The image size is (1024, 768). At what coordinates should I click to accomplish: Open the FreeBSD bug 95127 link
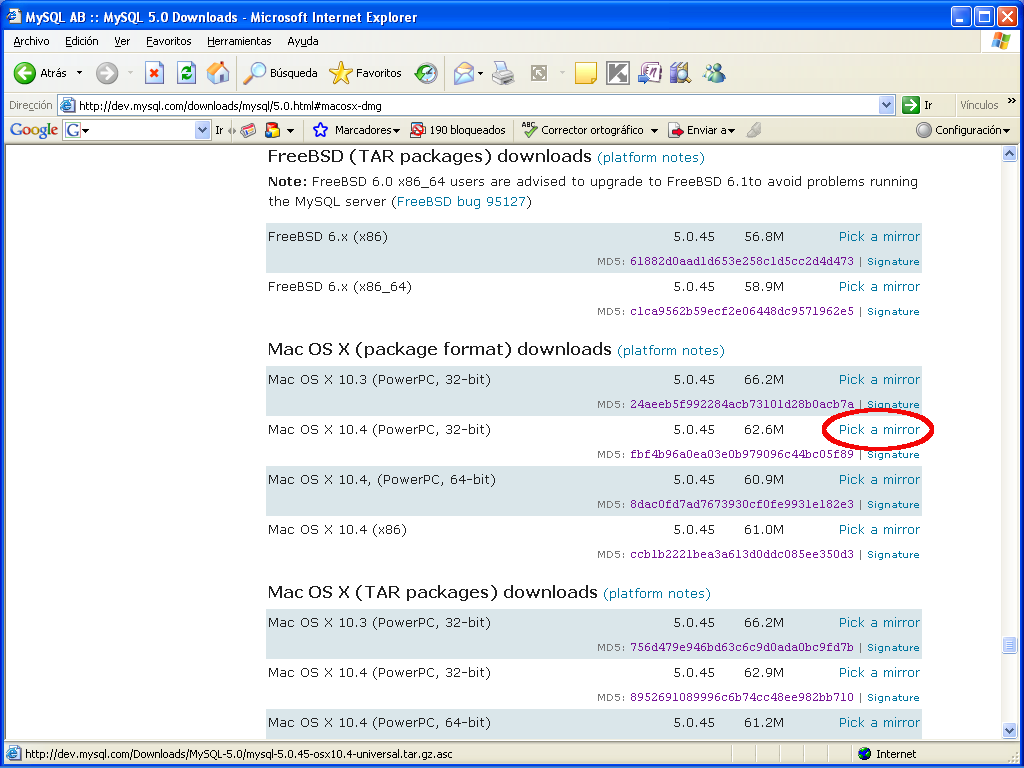coord(461,202)
